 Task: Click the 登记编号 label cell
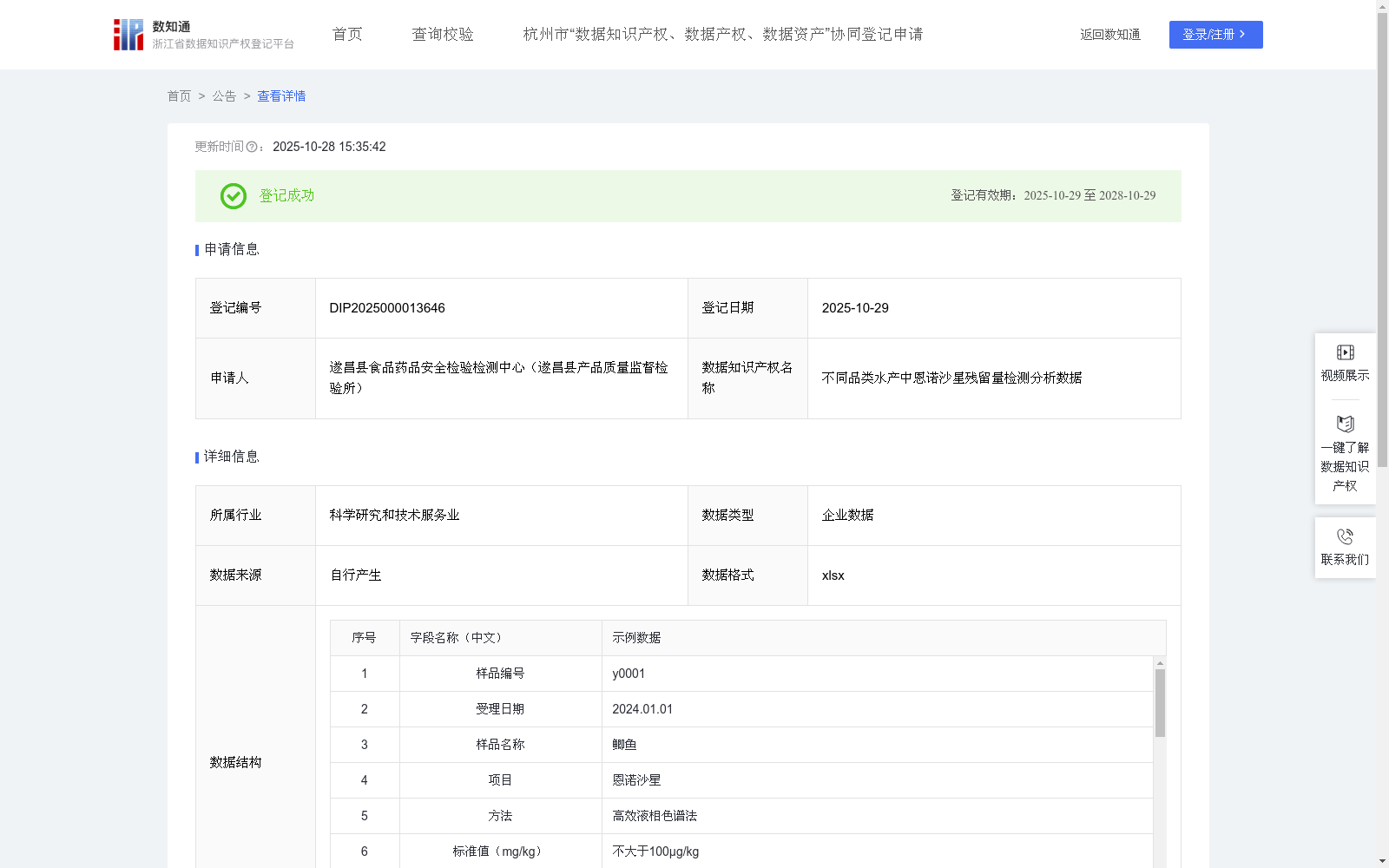pyautogui.click(x=255, y=308)
